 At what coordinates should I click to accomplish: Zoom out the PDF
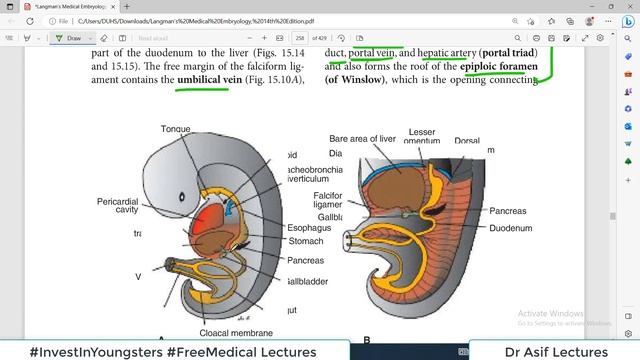(250, 38)
